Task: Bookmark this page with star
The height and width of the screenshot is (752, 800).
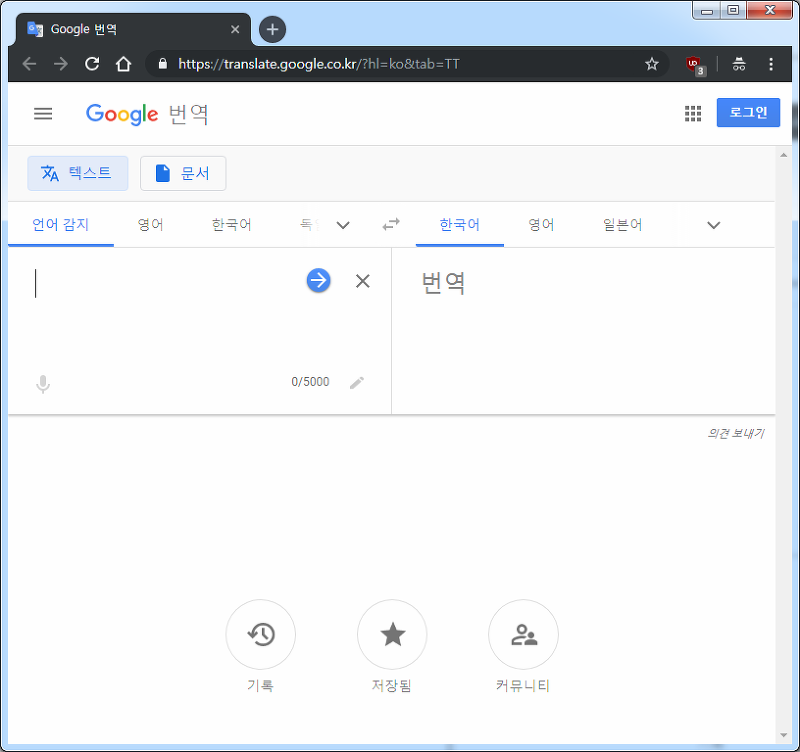Action: click(x=652, y=64)
